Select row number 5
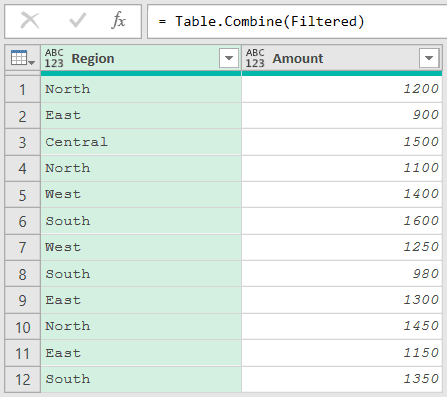The image size is (447, 397). pyautogui.click(x=22, y=195)
